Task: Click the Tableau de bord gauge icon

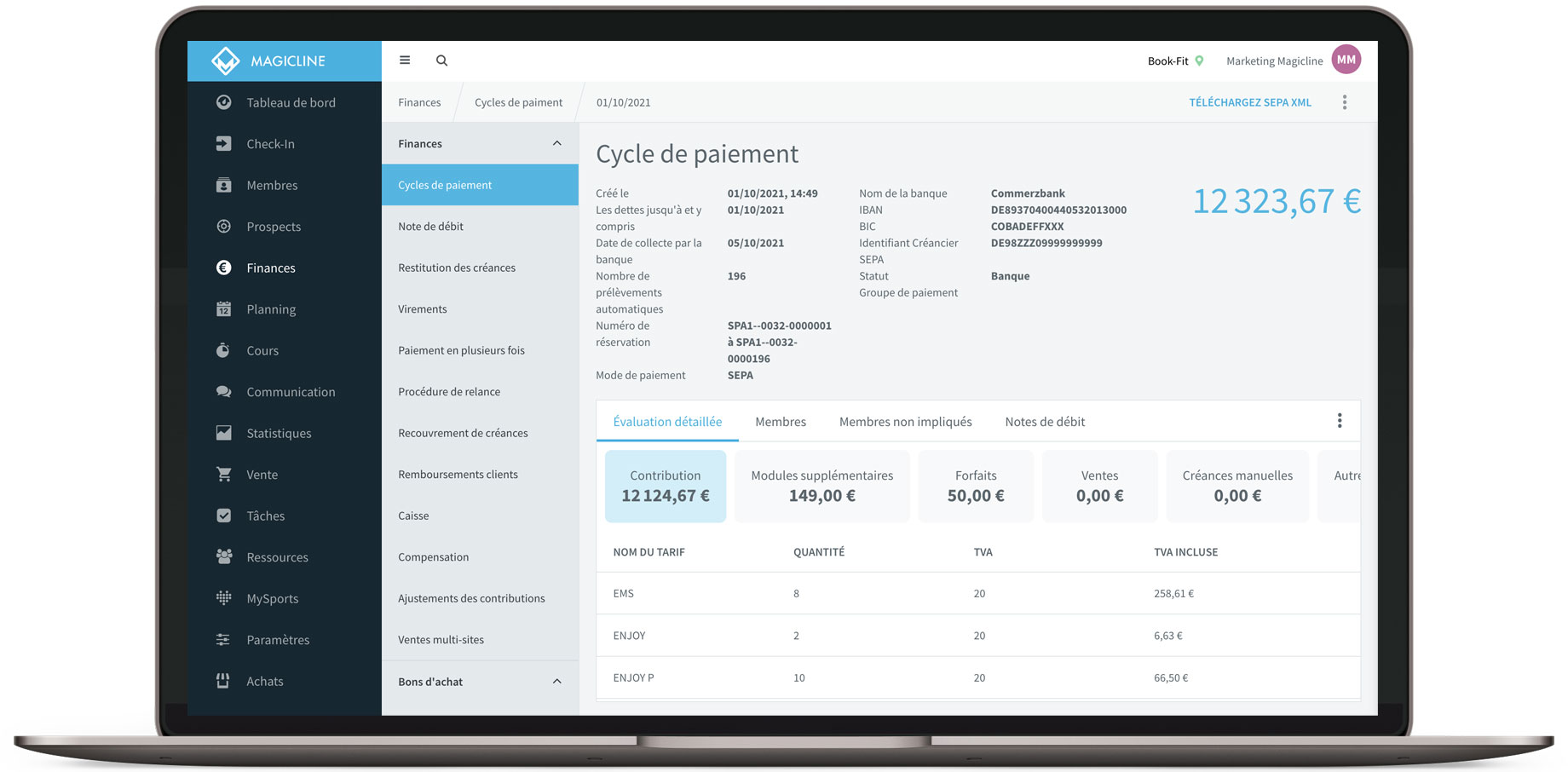Action: [223, 102]
